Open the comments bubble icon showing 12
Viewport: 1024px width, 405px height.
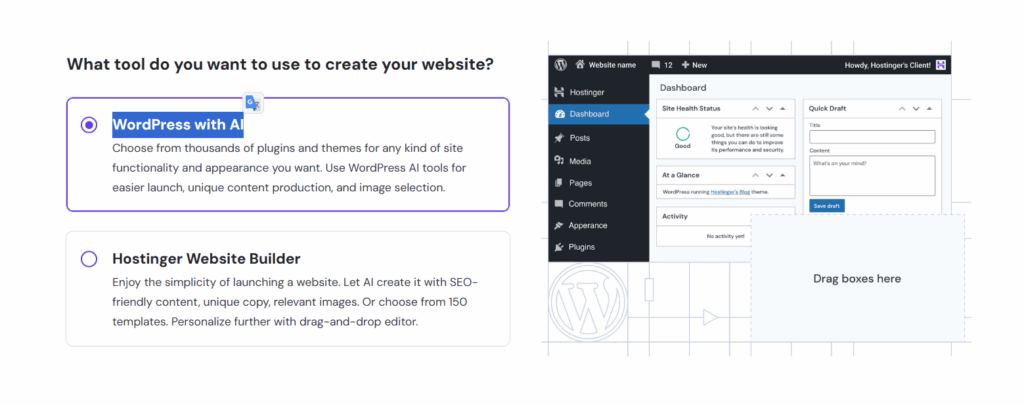click(656, 65)
